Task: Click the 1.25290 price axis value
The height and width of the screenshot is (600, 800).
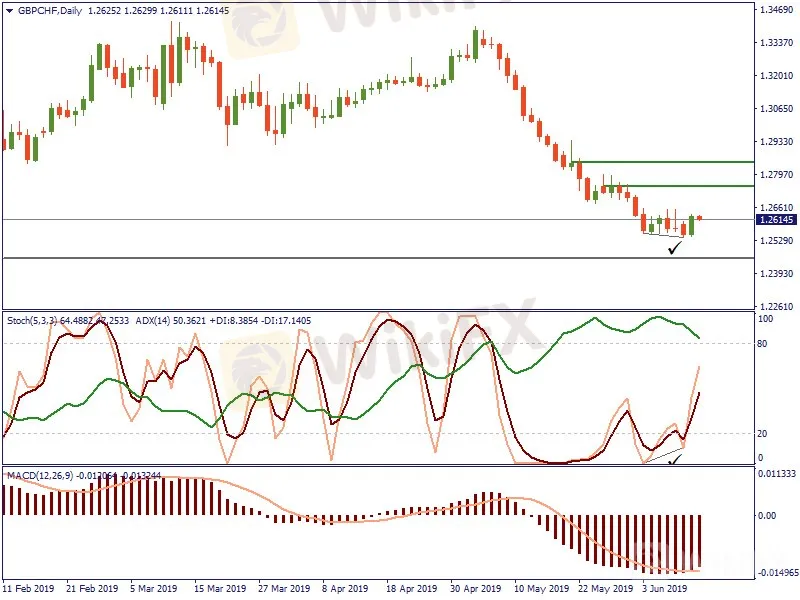Action: tap(777, 240)
